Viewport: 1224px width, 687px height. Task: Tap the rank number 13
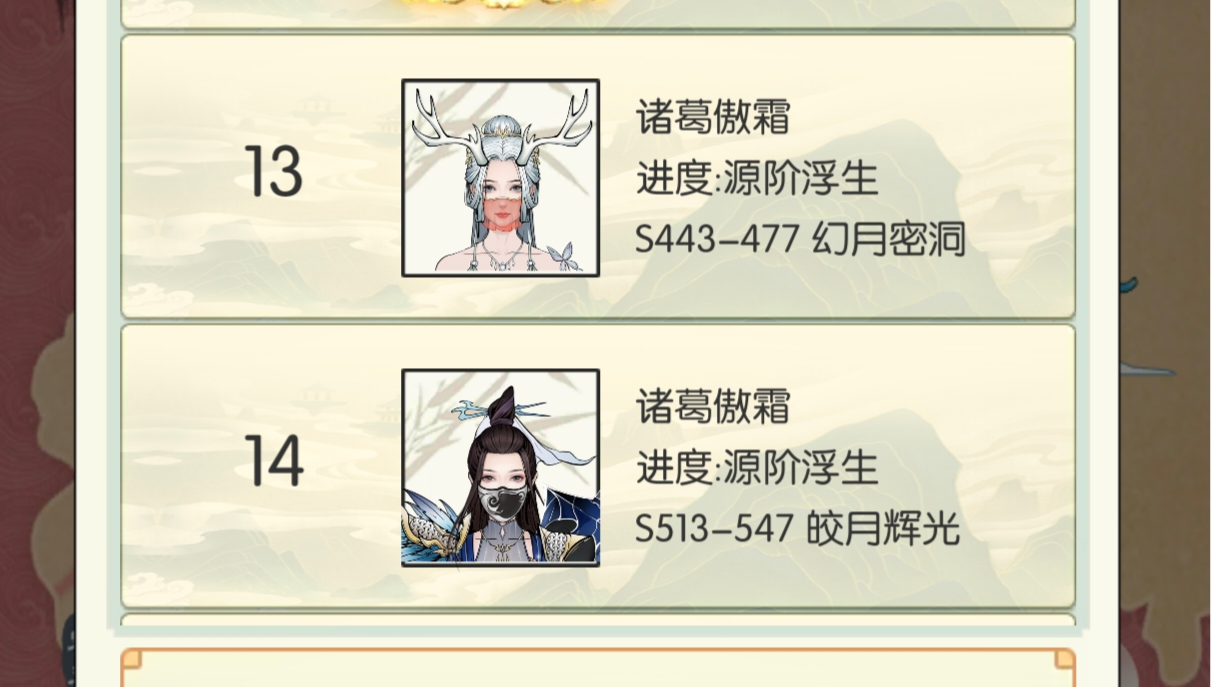pyautogui.click(x=273, y=173)
